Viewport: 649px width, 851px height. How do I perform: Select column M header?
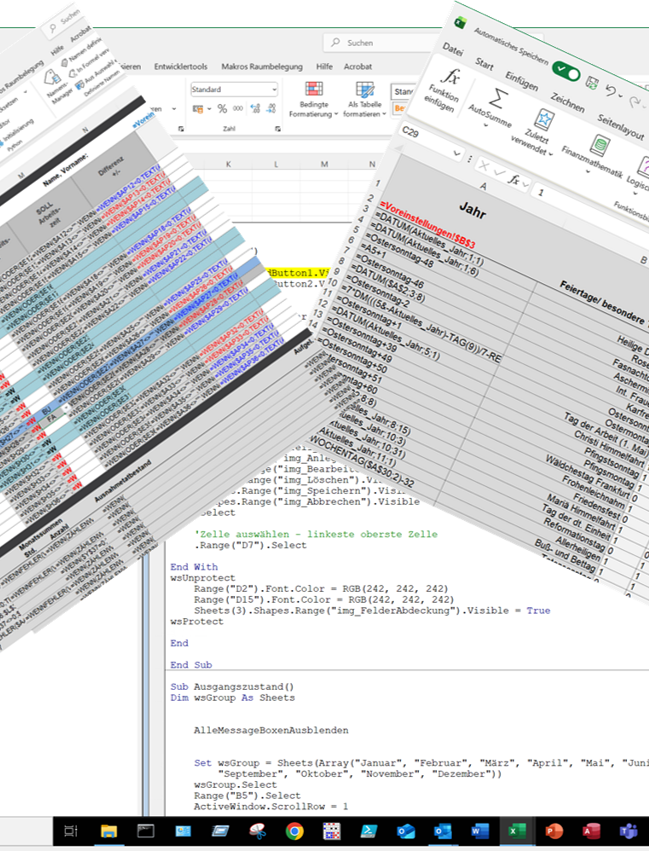point(324,164)
